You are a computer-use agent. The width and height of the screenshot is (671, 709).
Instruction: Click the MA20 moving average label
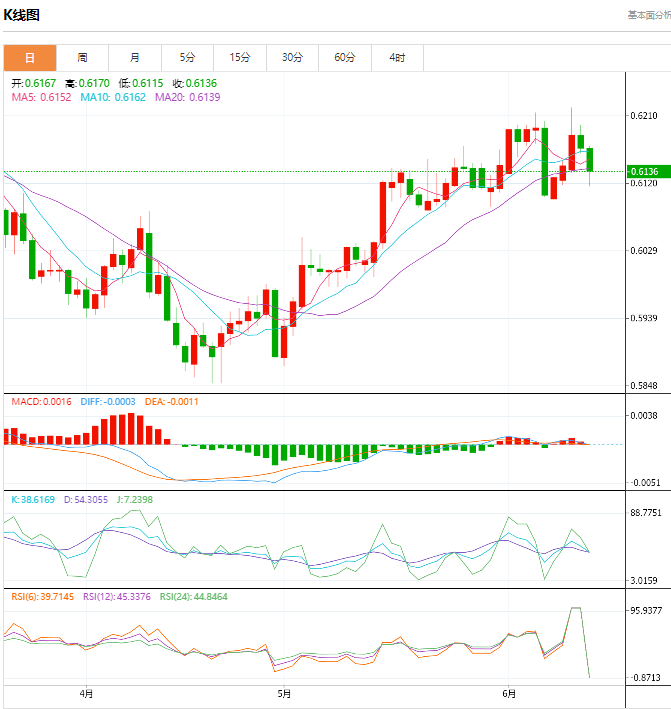[x=187, y=98]
